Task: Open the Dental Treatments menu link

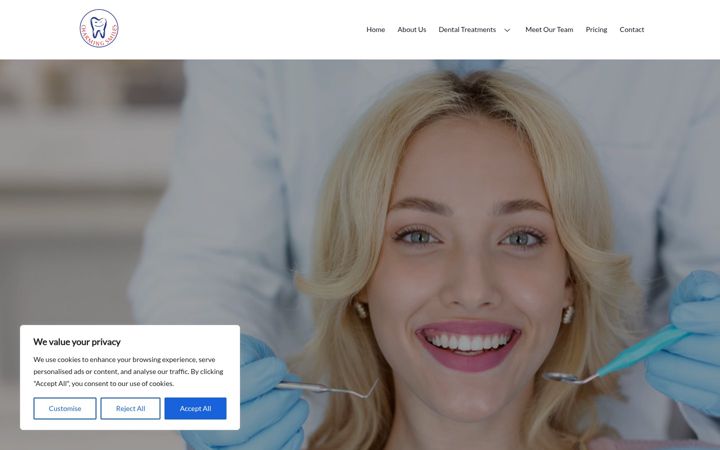Action: point(467,29)
